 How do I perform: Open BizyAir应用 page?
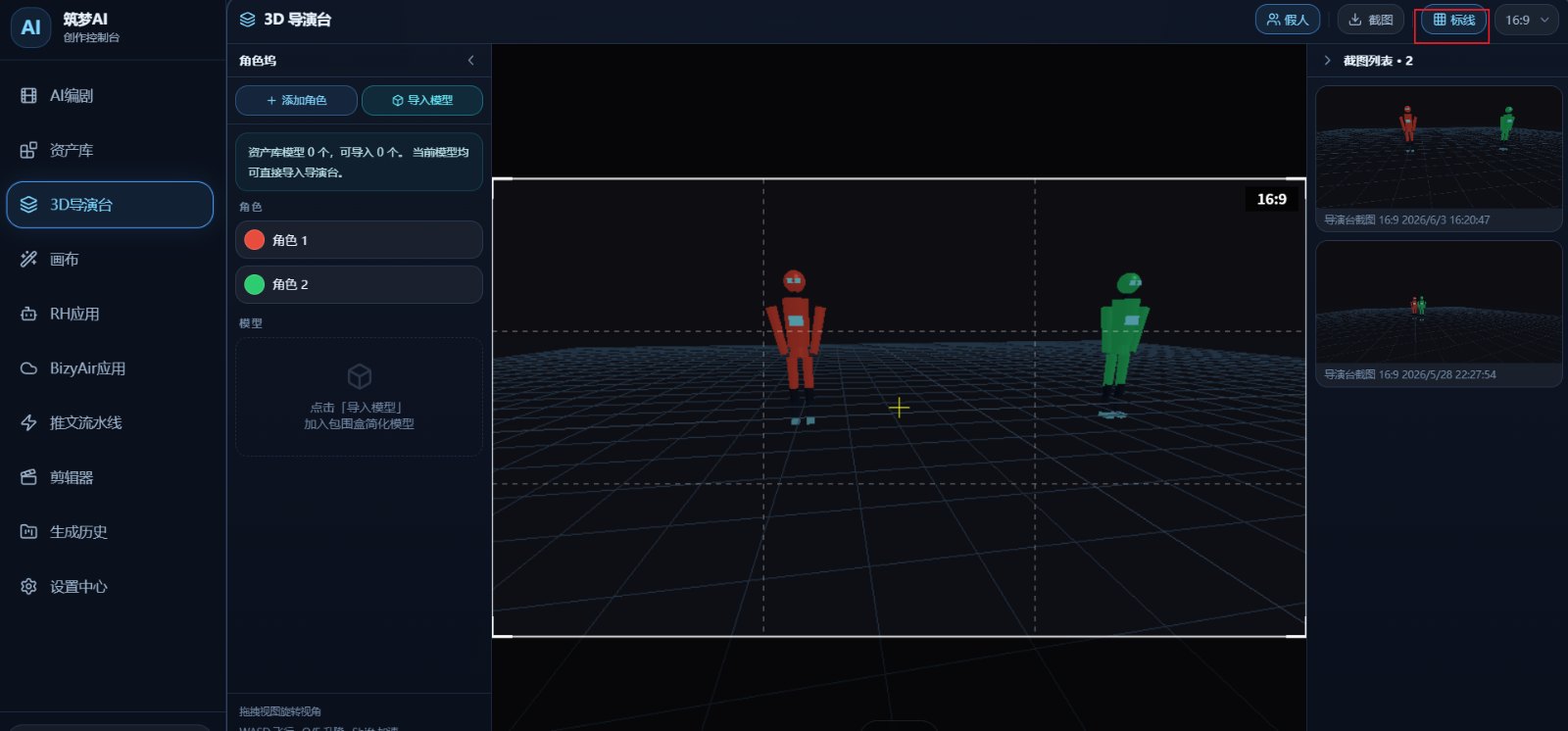[110, 368]
